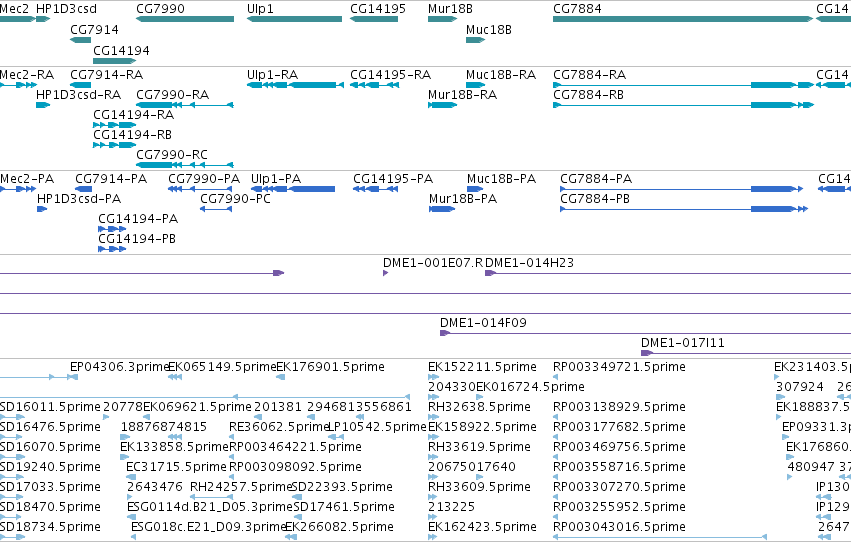Select the CG14194-PB protein label
This screenshot has height=542, width=851.
137,239
